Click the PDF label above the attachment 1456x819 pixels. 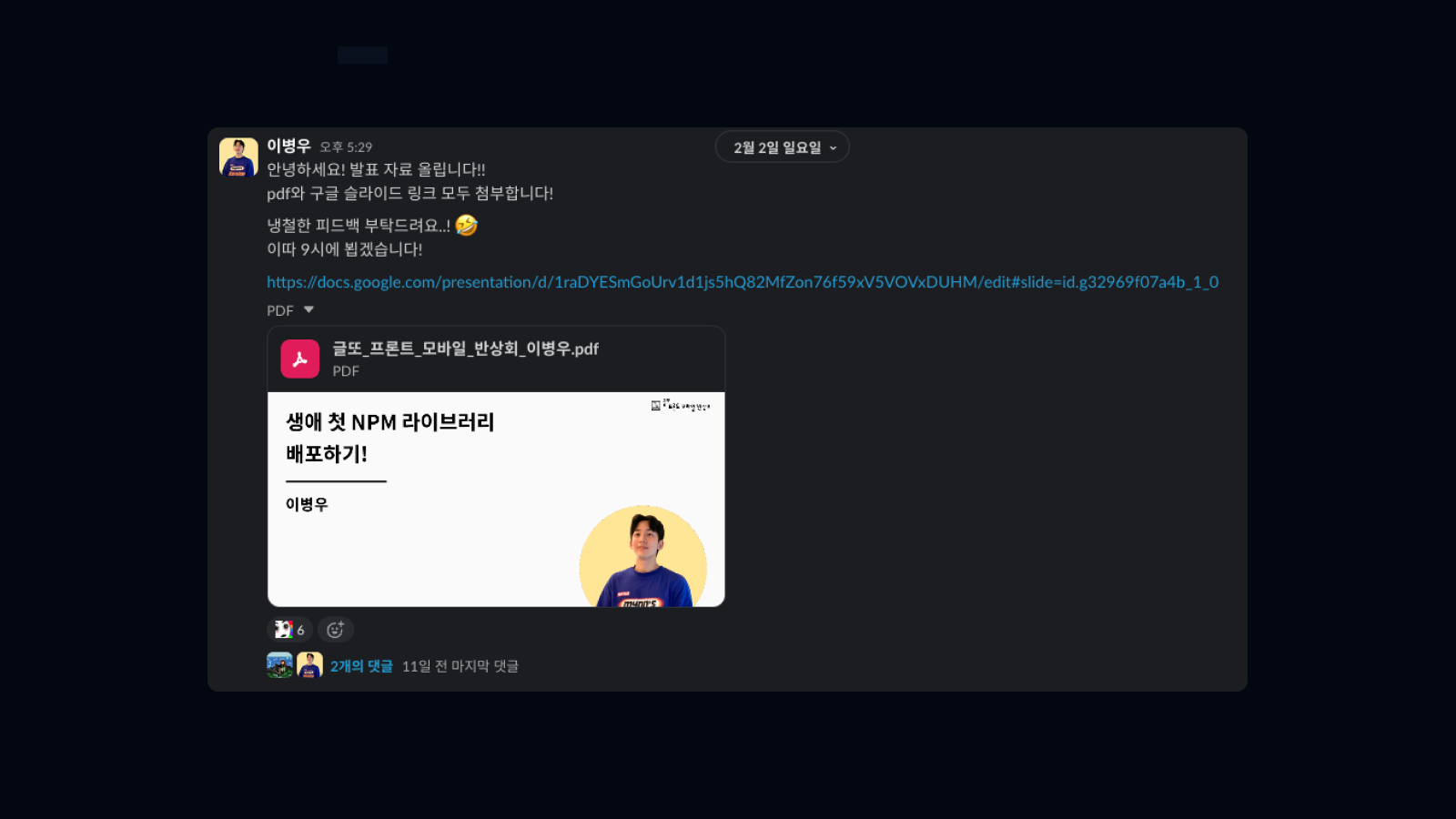(x=280, y=310)
